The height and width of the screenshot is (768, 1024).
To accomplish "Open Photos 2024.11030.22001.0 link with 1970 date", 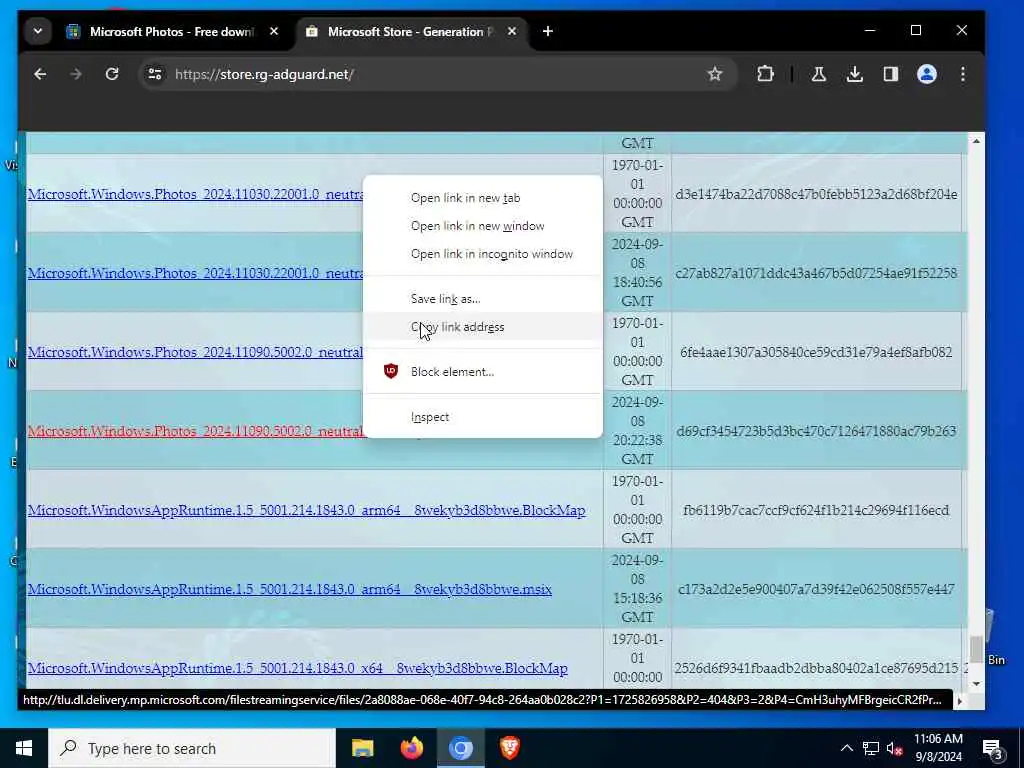I will (x=195, y=194).
